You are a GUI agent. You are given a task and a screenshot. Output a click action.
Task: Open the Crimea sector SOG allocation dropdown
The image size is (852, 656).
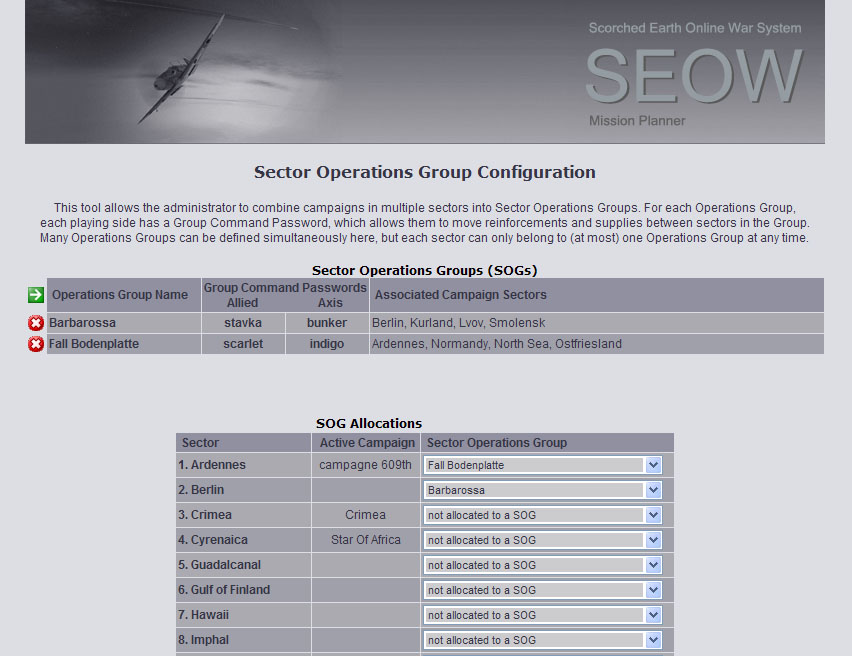click(543, 515)
